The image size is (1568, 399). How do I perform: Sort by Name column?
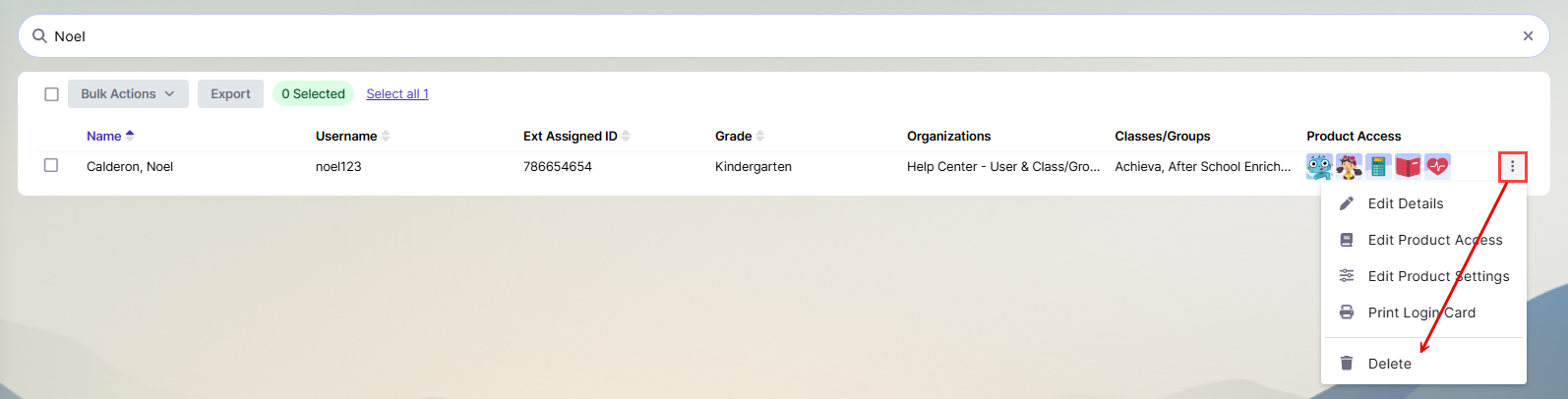(104, 137)
